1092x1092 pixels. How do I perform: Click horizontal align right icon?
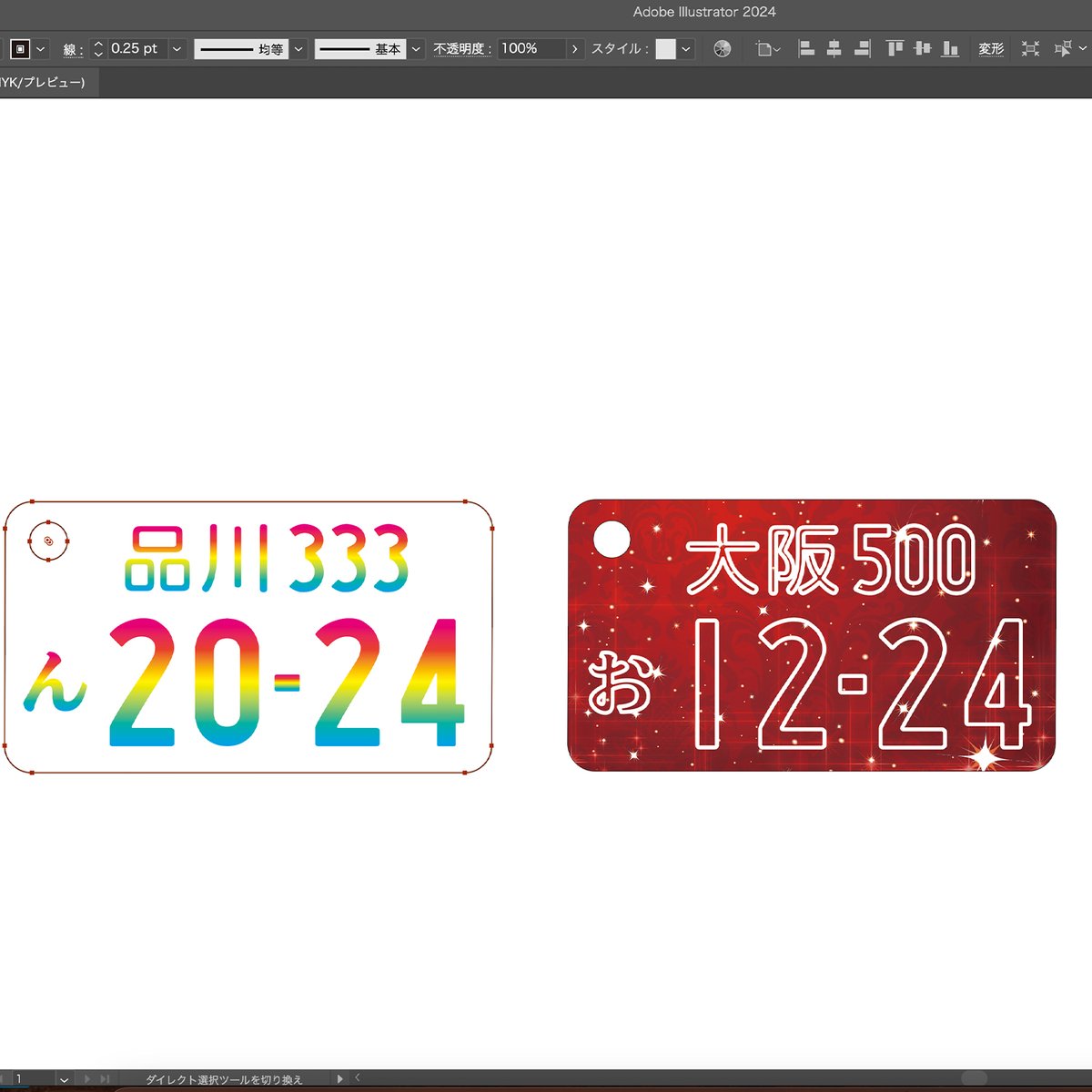(862, 49)
